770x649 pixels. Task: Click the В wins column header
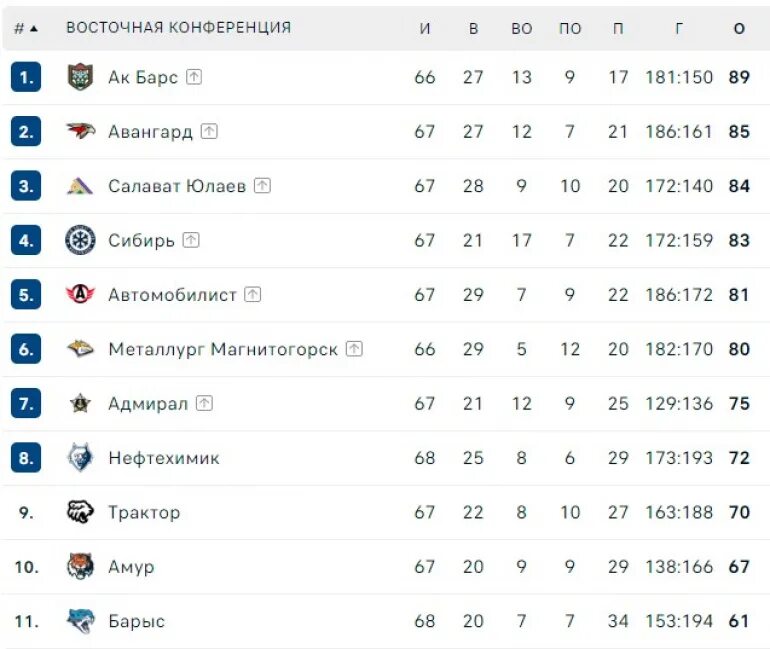[473, 28]
